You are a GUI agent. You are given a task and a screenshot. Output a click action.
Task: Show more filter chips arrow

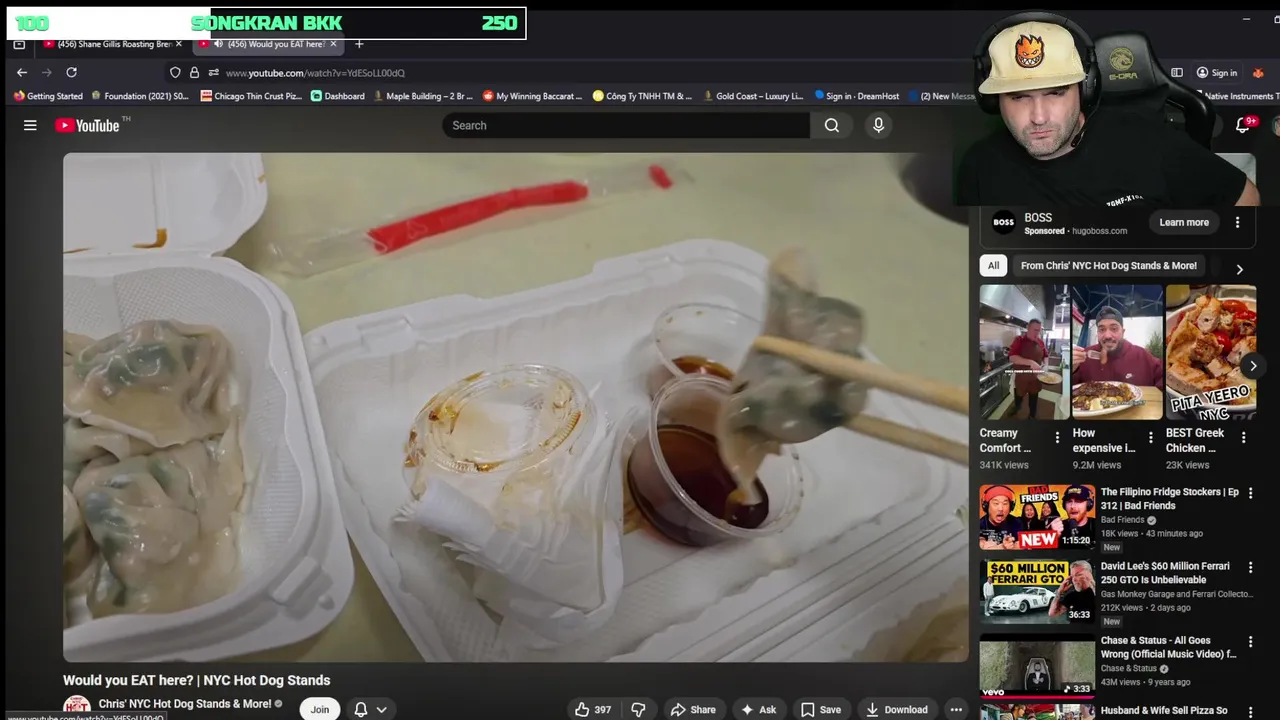pos(1239,269)
